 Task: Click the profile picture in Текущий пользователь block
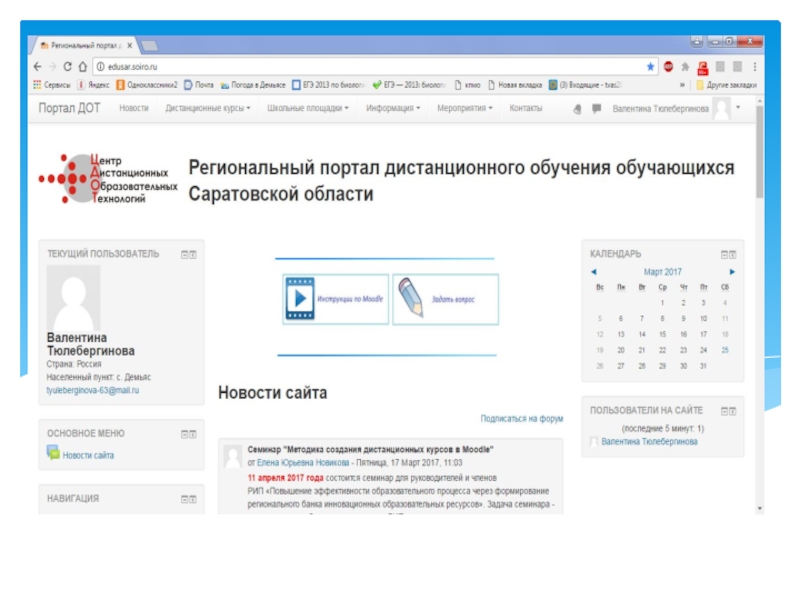pyautogui.click(x=73, y=298)
